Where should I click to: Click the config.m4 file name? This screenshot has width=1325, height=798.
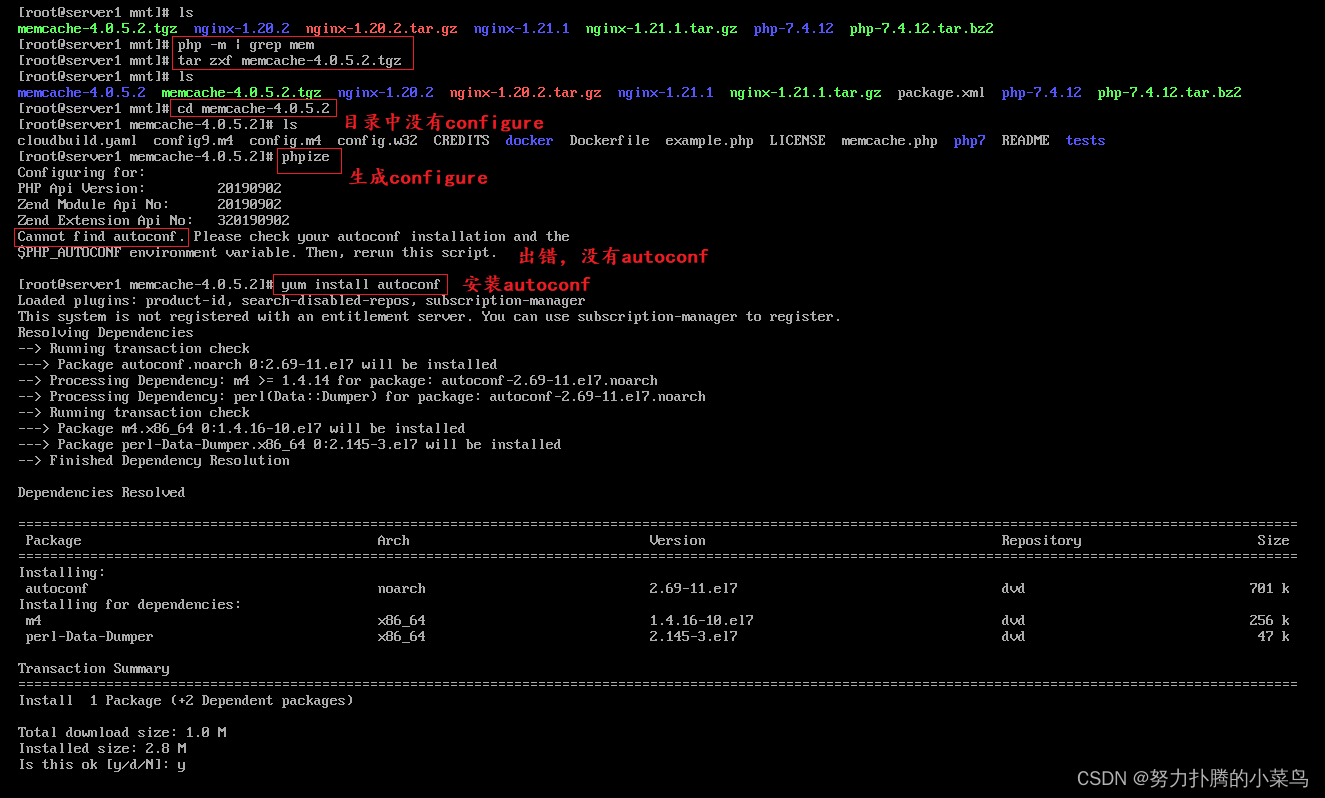[x=285, y=141]
